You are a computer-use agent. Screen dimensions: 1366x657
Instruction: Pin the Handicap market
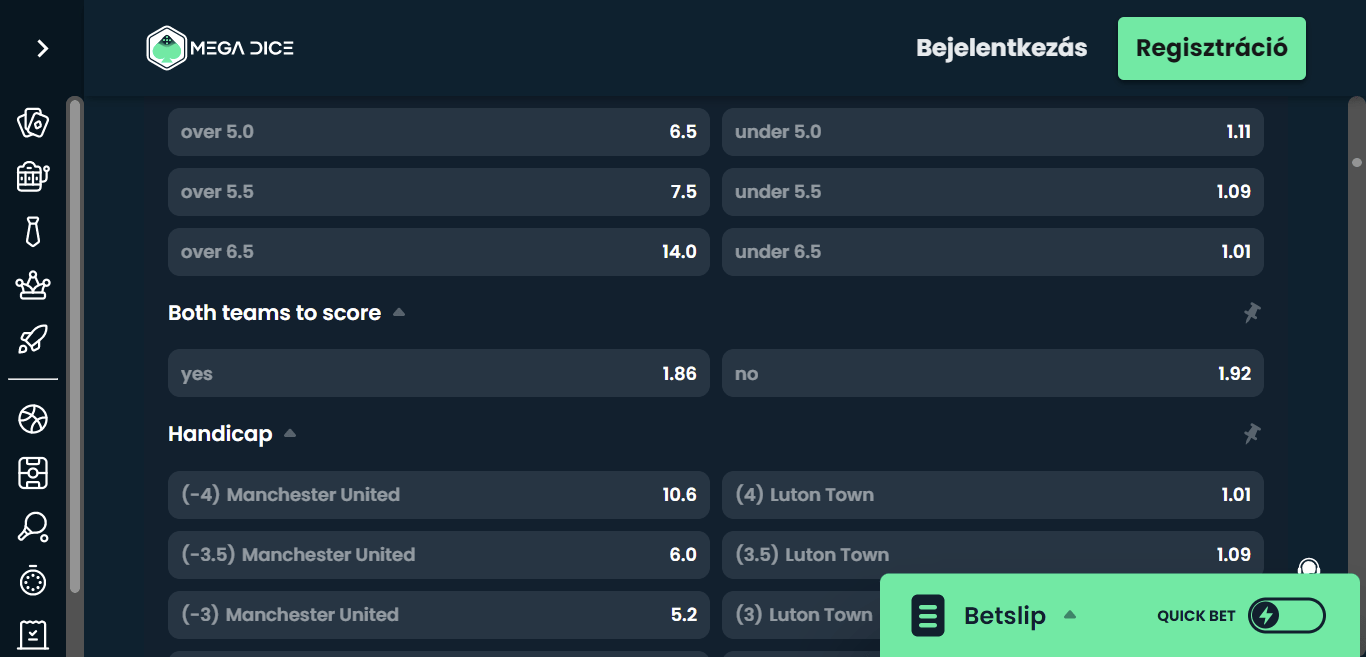tap(1251, 434)
